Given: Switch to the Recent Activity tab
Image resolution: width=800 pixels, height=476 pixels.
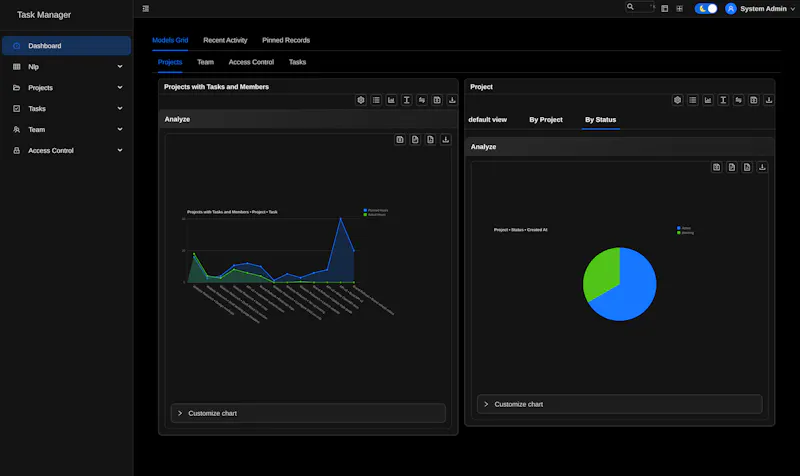Looking at the screenshot, I should pos(225,40).
